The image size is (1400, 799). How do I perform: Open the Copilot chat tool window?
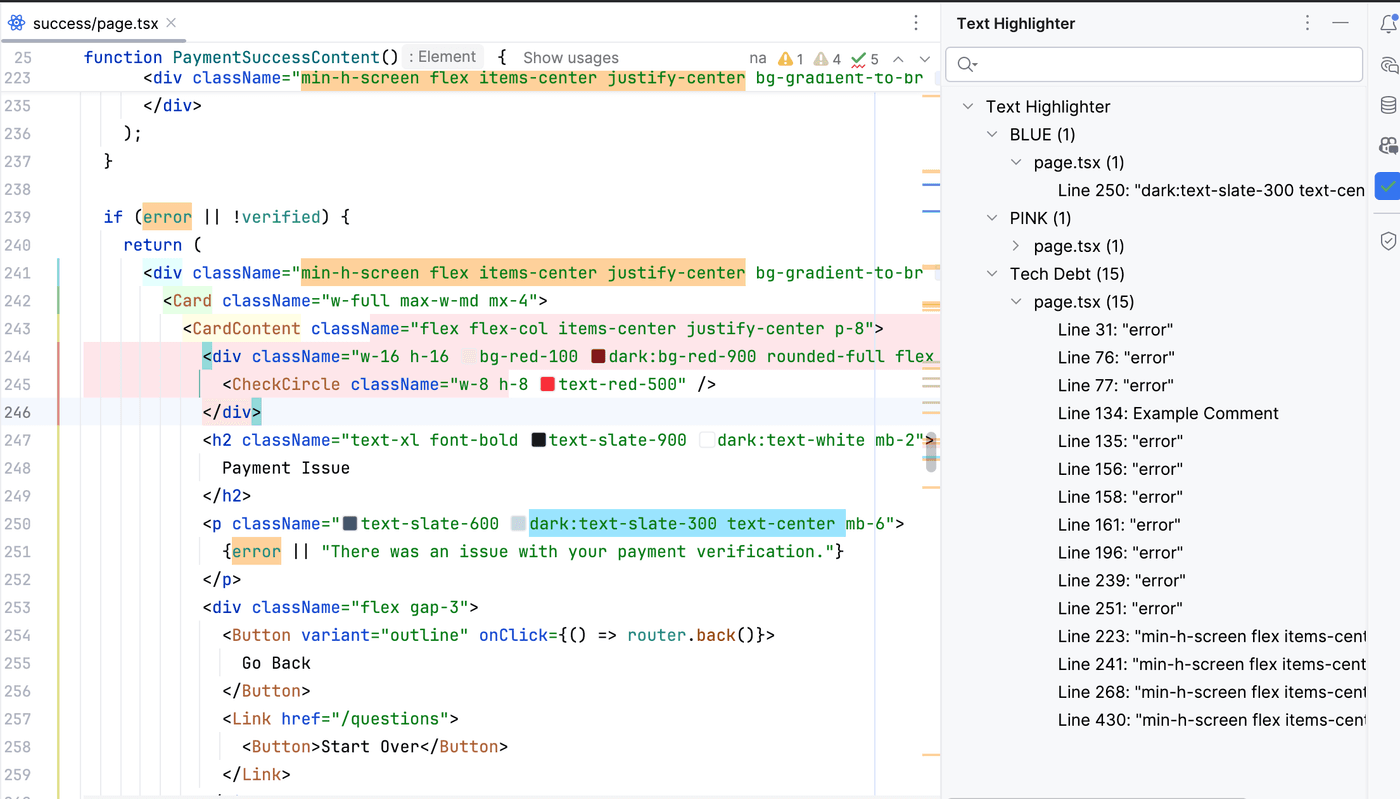(1388, 146)
